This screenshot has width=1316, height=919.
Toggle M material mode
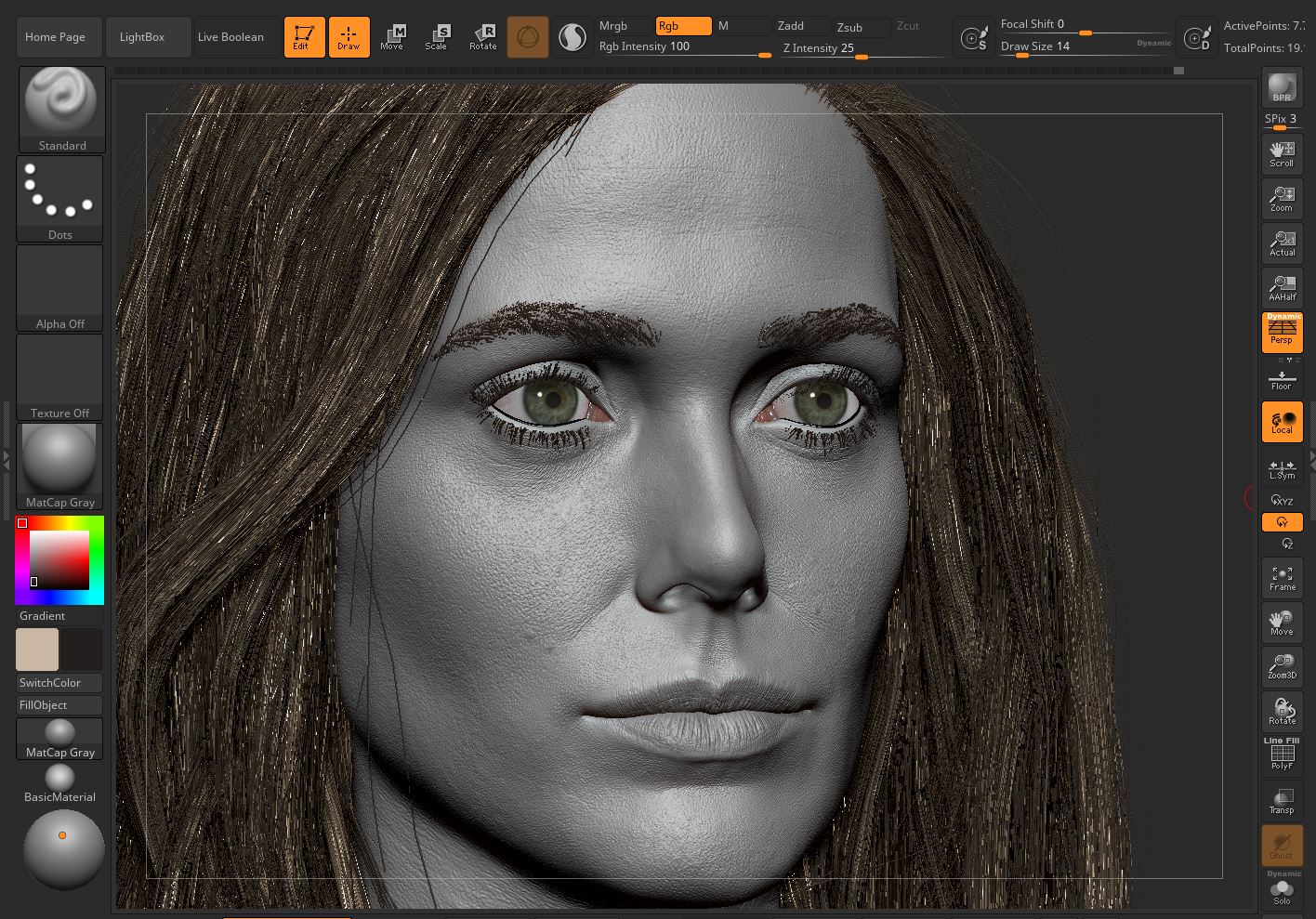[x=743, y=26]
